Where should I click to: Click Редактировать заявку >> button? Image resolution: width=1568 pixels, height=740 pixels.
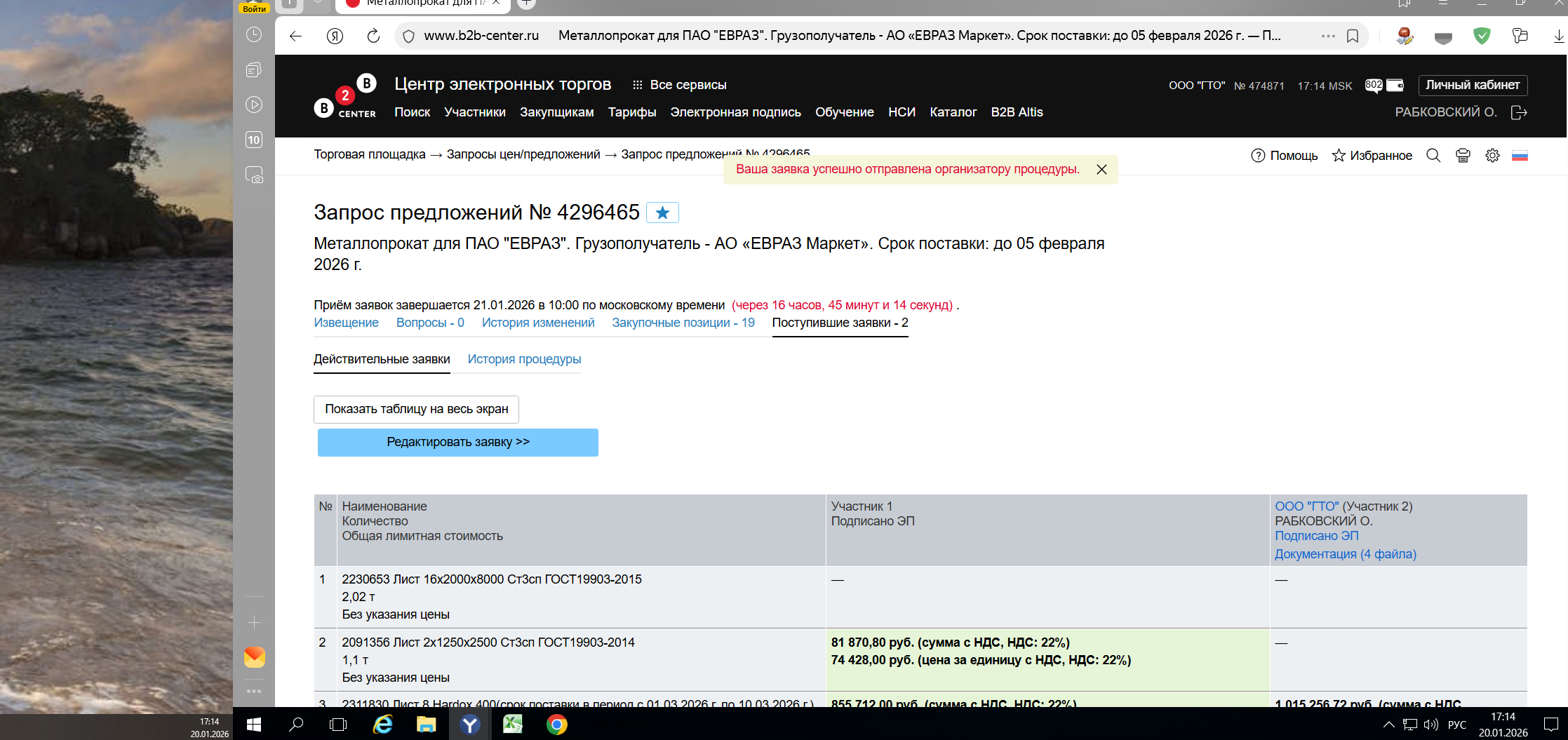458,443
